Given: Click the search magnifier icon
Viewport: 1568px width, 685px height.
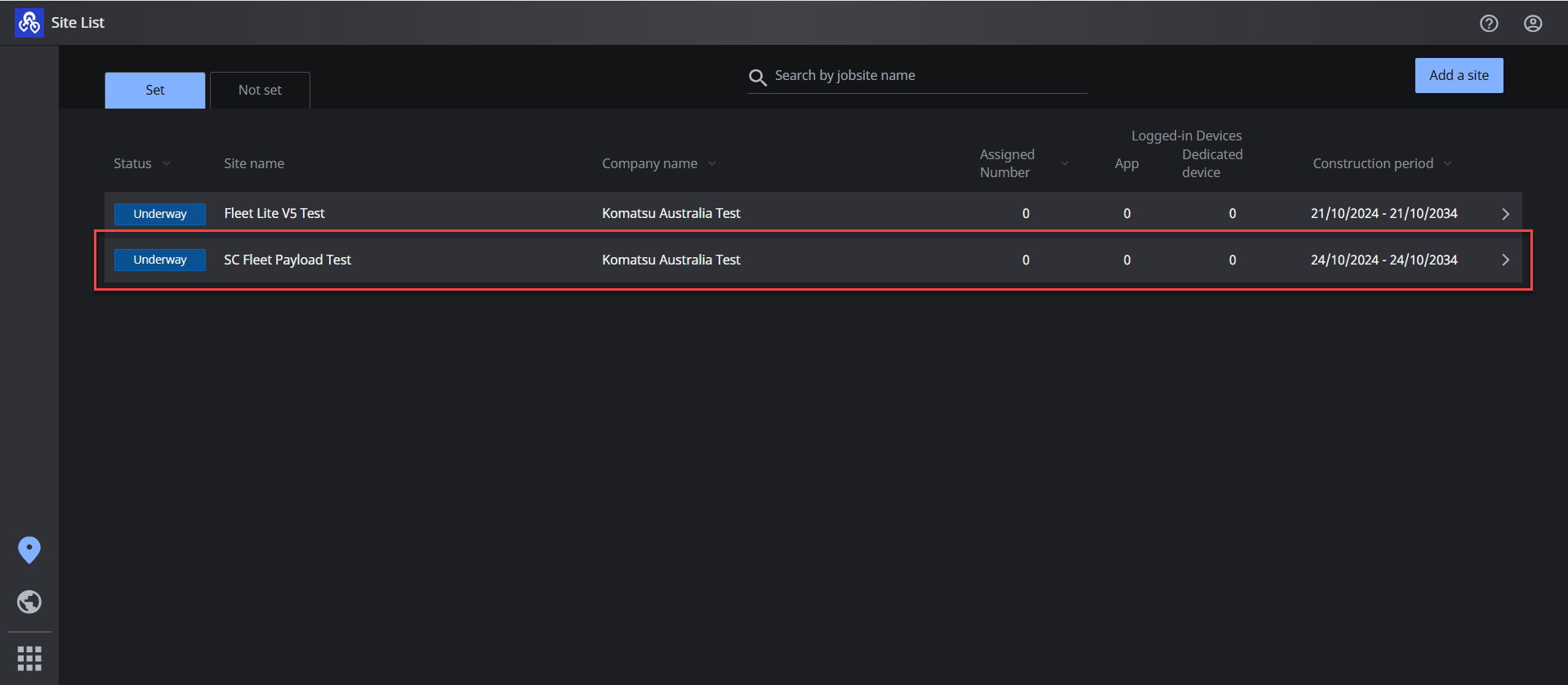Looking at the screenshot, I should point(758,77).
